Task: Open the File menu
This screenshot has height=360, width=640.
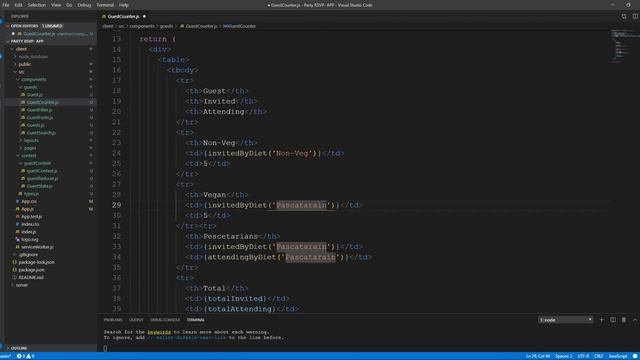Action: point(6,5)
